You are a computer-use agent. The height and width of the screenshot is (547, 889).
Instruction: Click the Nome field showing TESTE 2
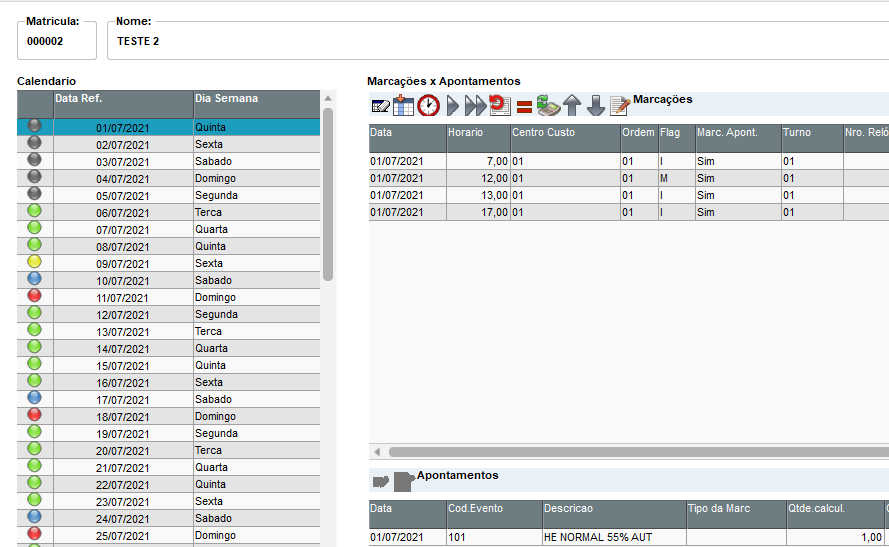[498, 41]
